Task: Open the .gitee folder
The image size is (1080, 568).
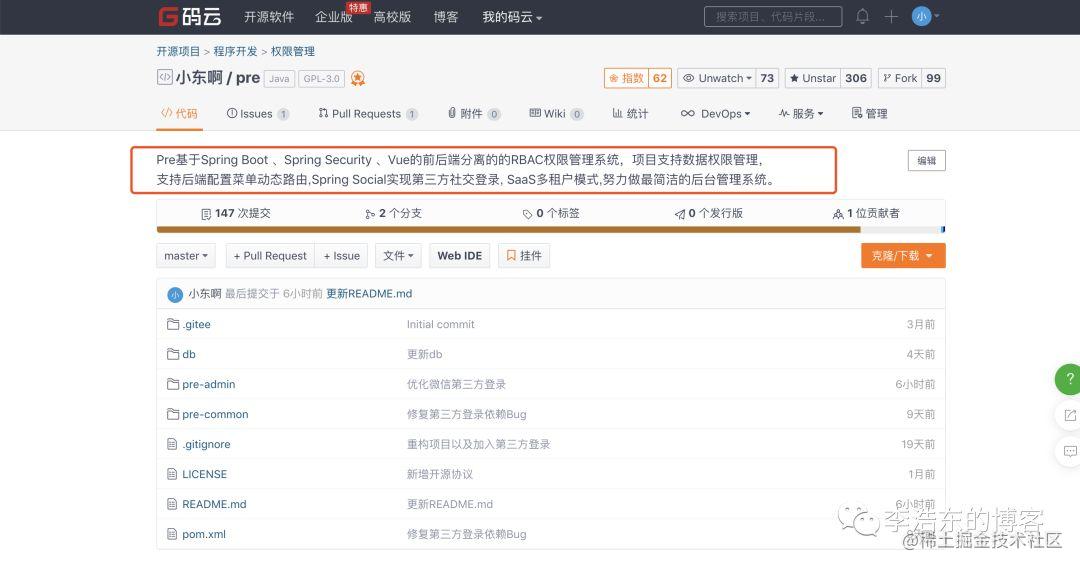Action: [196, 324]
